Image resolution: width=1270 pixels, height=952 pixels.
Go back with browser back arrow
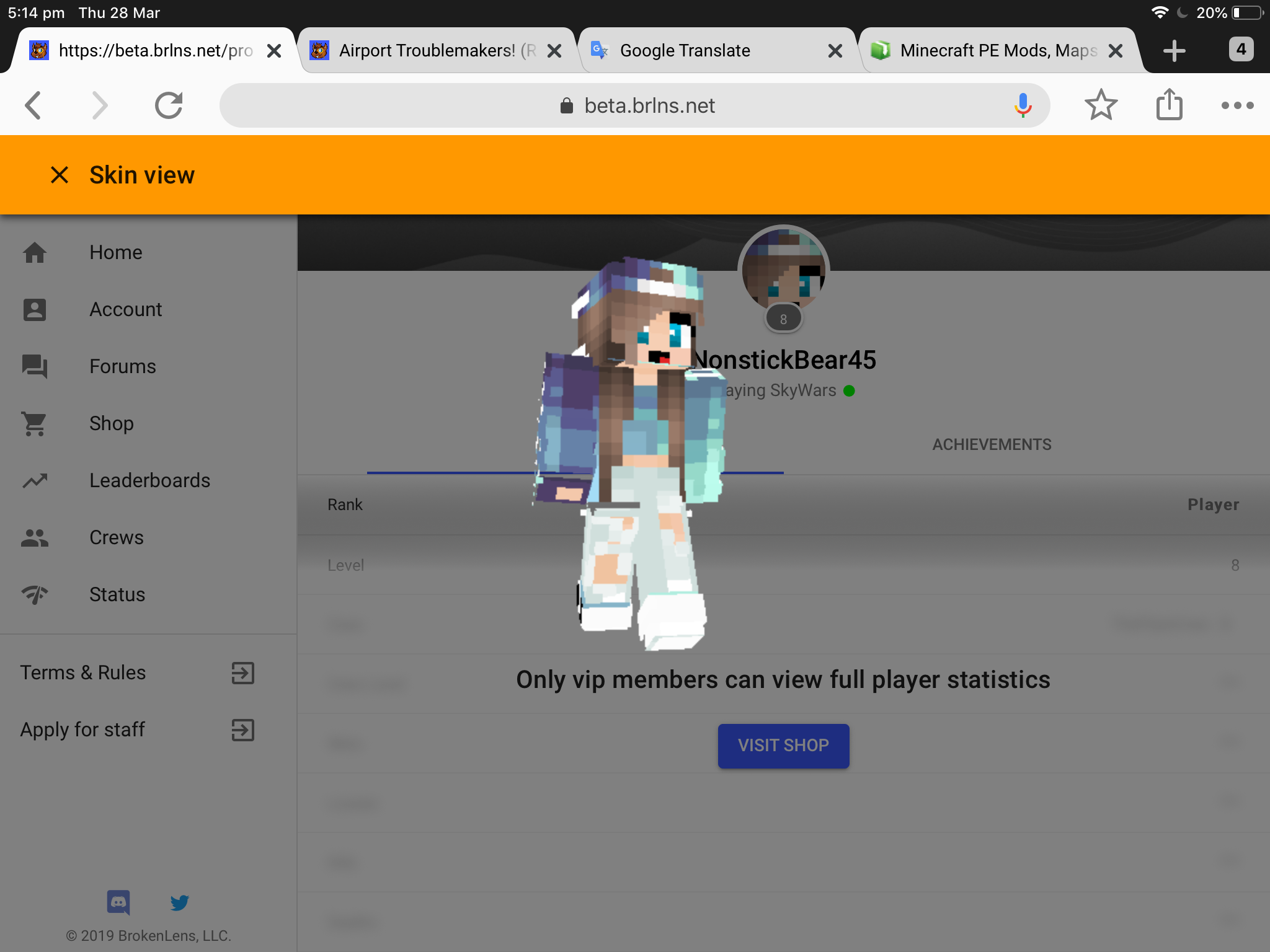33,105
